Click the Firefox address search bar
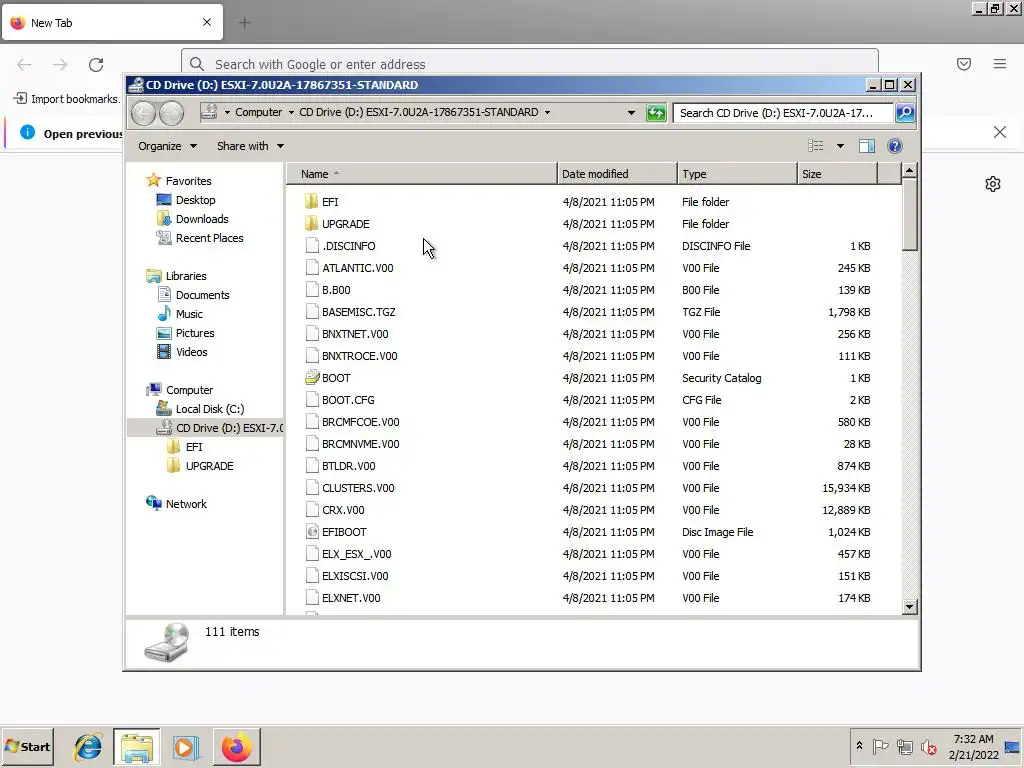Viewport: 1024px width, 768px height. coord(530,64)
